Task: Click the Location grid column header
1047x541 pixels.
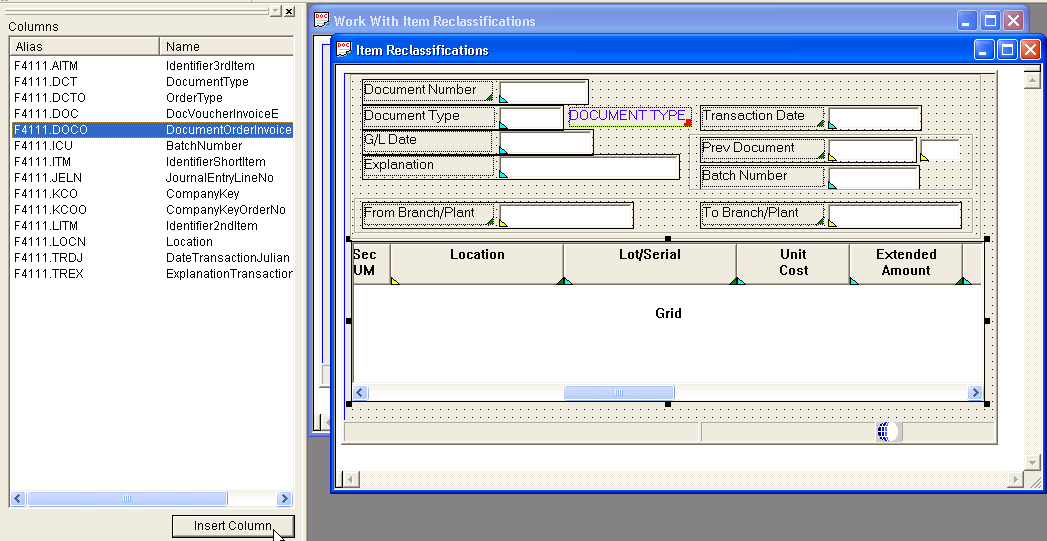Action: (x=477, y=263)
